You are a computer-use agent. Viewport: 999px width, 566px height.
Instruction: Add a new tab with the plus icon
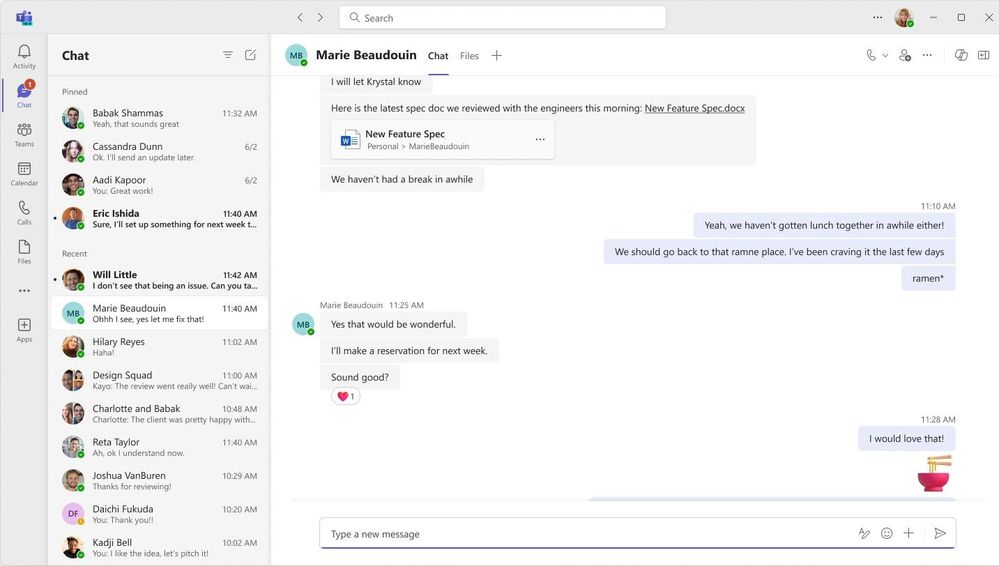(x=496, y=55)
